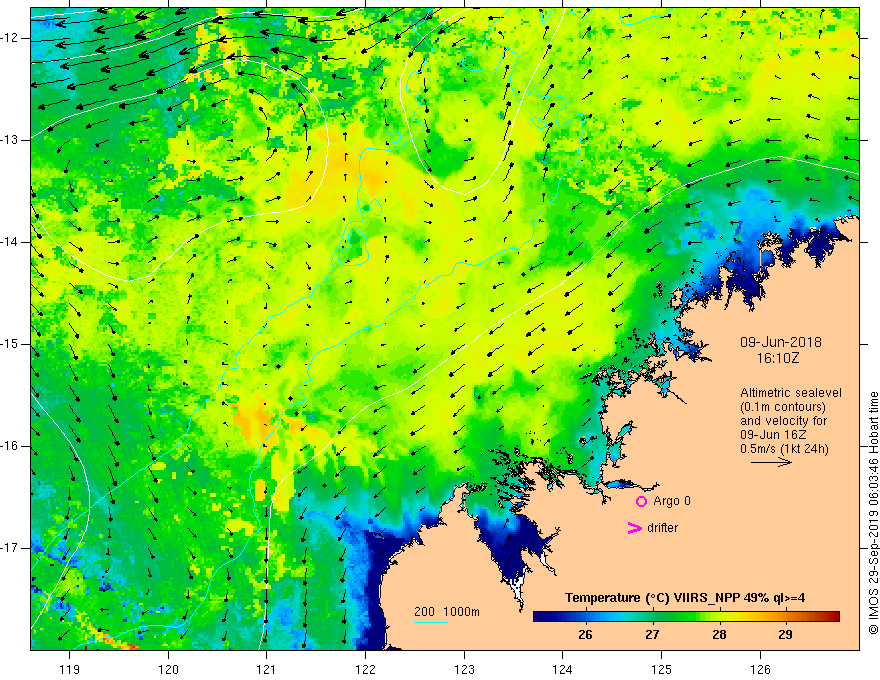Click the '122' longitude axis label

(365, 670)
